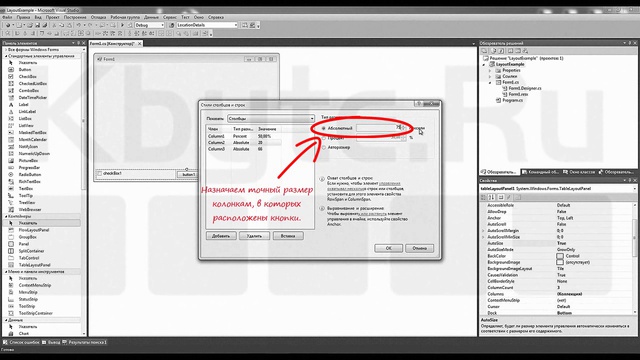Pick DateTimePicker from the toolbox
This screenshot has width=640, height=360.
tap(33, 98)
